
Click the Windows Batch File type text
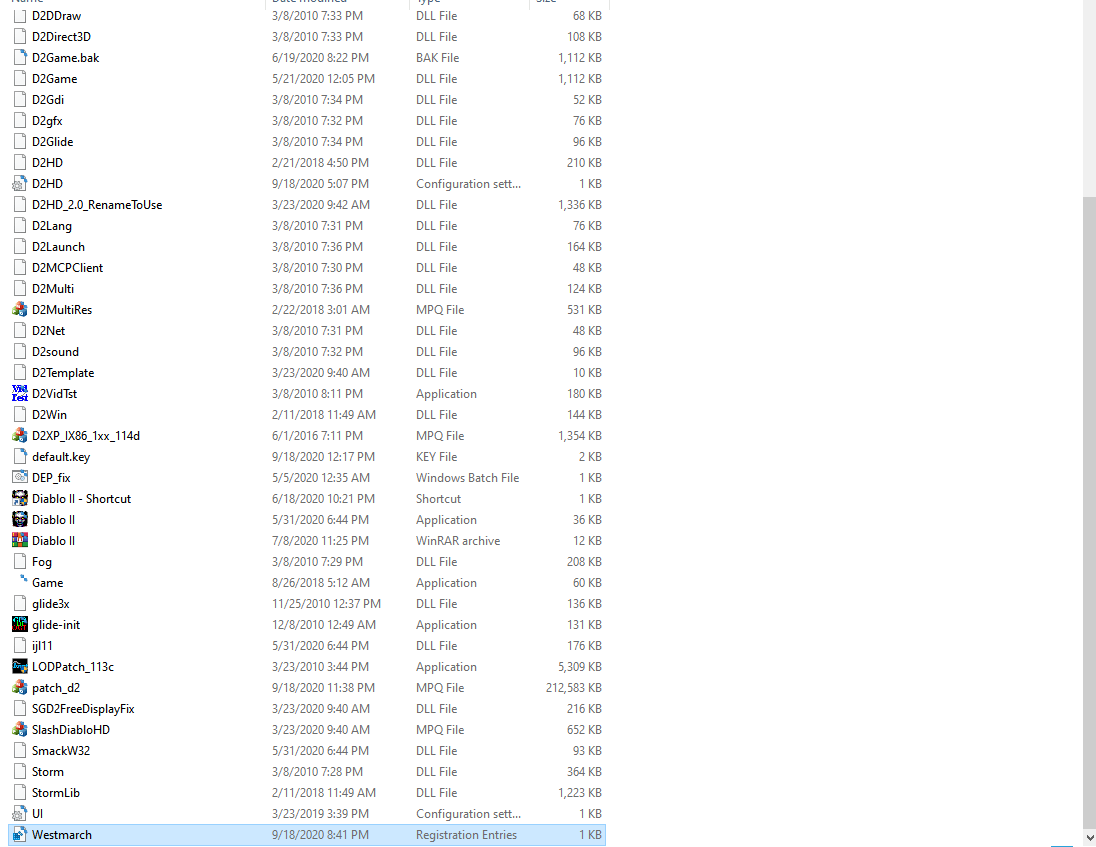click(468, 477)
